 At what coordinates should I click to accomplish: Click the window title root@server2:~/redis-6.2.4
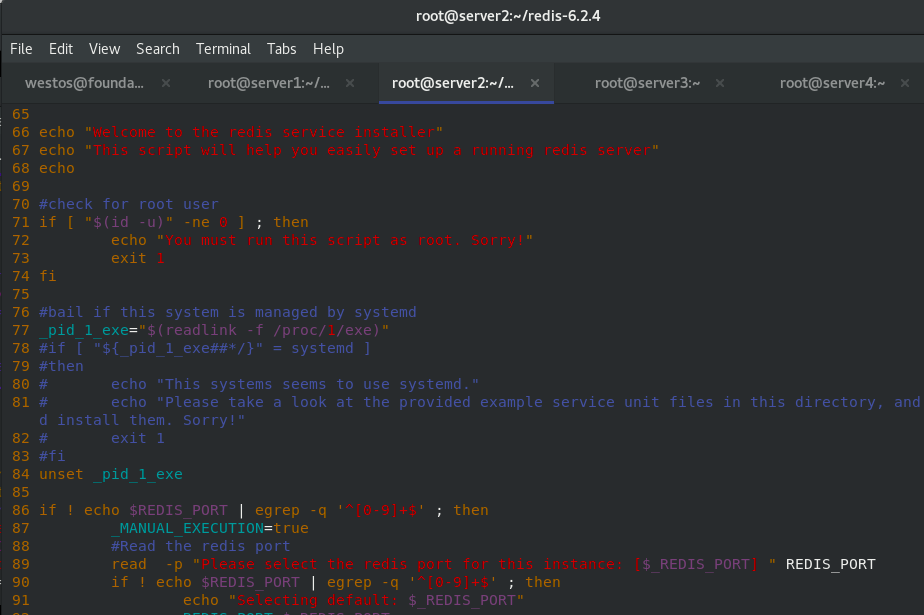(508, 16)
